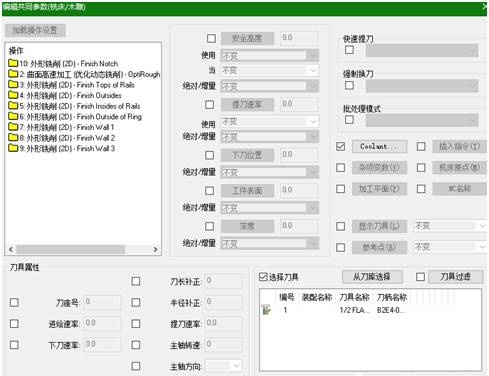Enable the 下刀位置 checkbox

tap(209, 155)
